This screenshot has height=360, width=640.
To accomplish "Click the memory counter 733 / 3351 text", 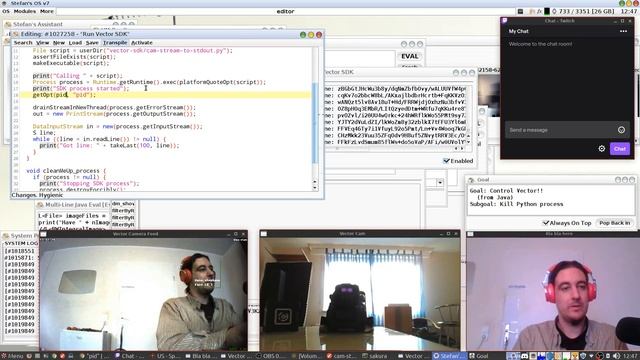I will click(586, 11).
